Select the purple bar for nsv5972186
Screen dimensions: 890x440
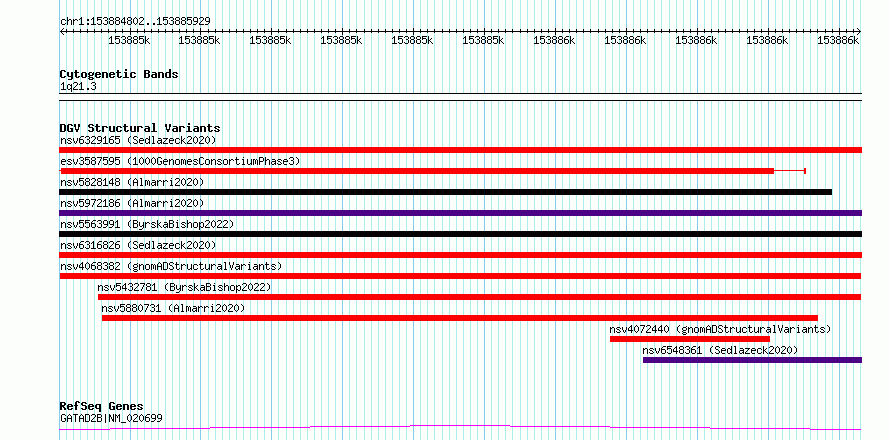coord(460,213)
